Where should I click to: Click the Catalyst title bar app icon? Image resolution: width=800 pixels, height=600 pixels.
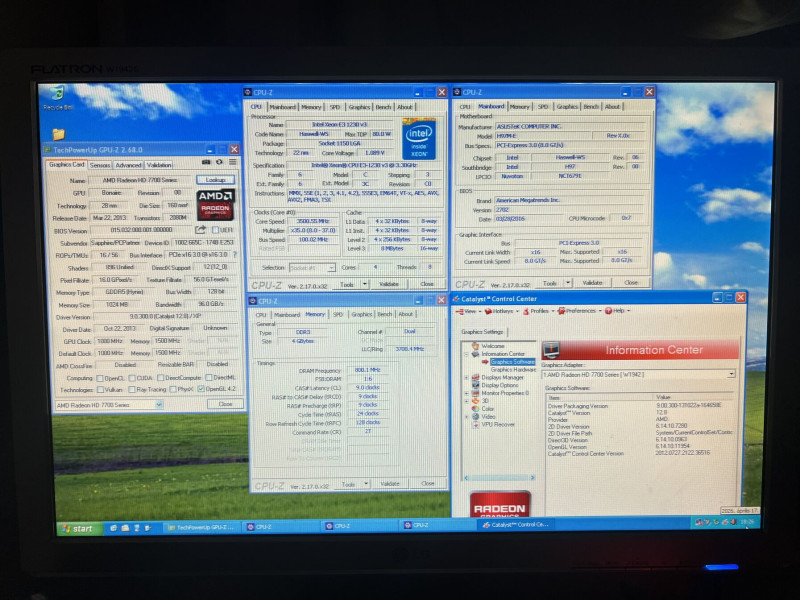pos(457,299)
